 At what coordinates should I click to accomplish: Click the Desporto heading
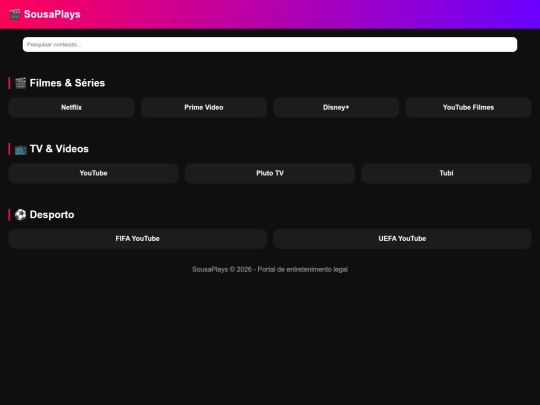(52, 215)
